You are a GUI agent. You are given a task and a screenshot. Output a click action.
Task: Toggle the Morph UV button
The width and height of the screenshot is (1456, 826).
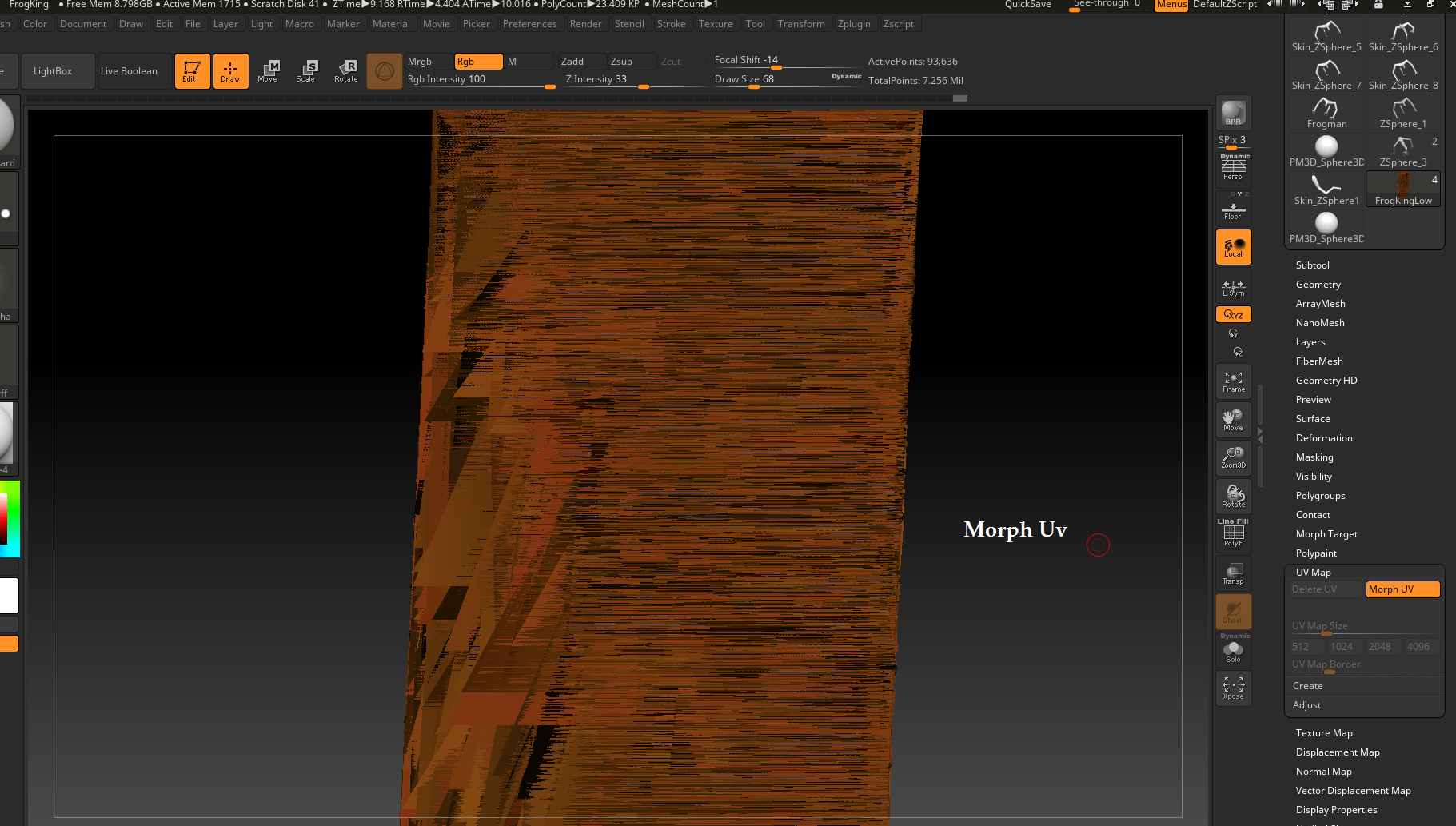pos(1402,589)
